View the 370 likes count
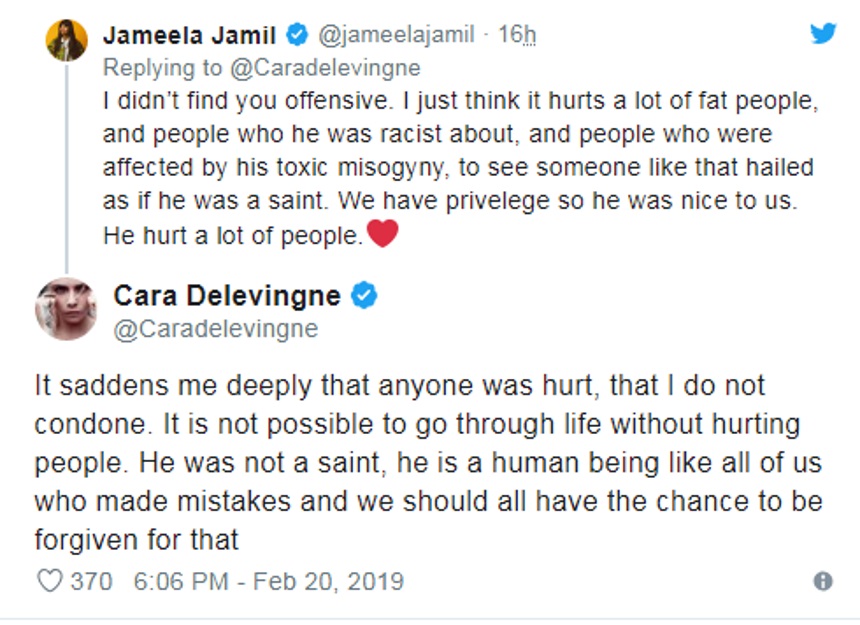The width and height of the screenshot is (860, 625). [91, 581]
